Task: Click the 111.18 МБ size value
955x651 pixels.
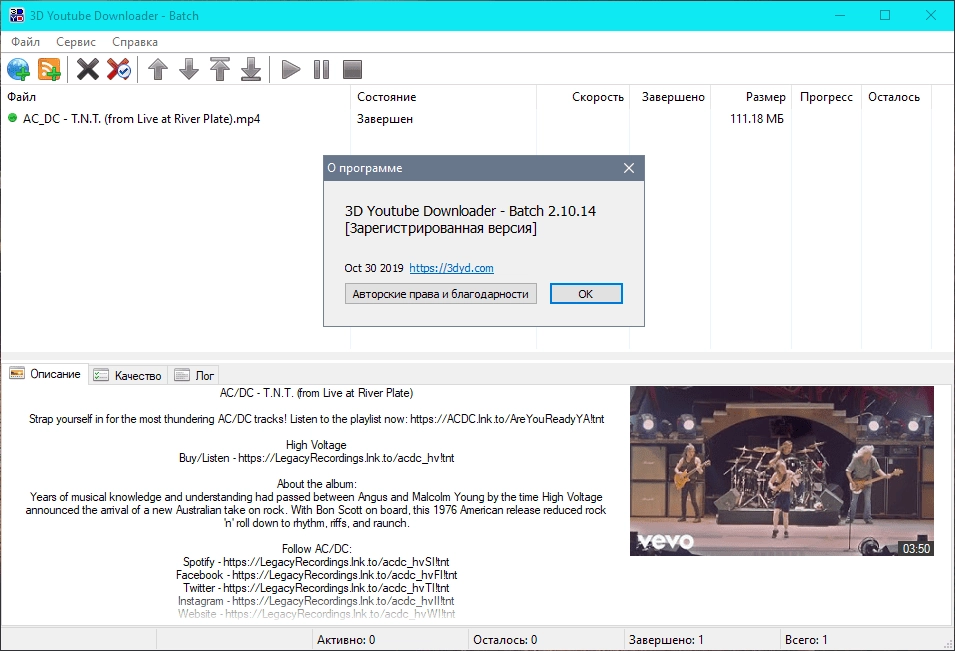Action: pyautogui.click(x=756, y=119)
